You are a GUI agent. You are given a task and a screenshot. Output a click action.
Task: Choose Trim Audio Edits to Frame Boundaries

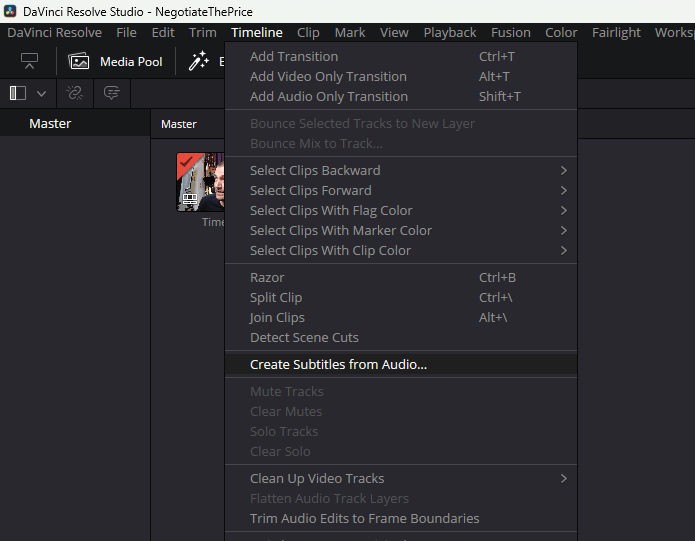(x=401, y=518)
